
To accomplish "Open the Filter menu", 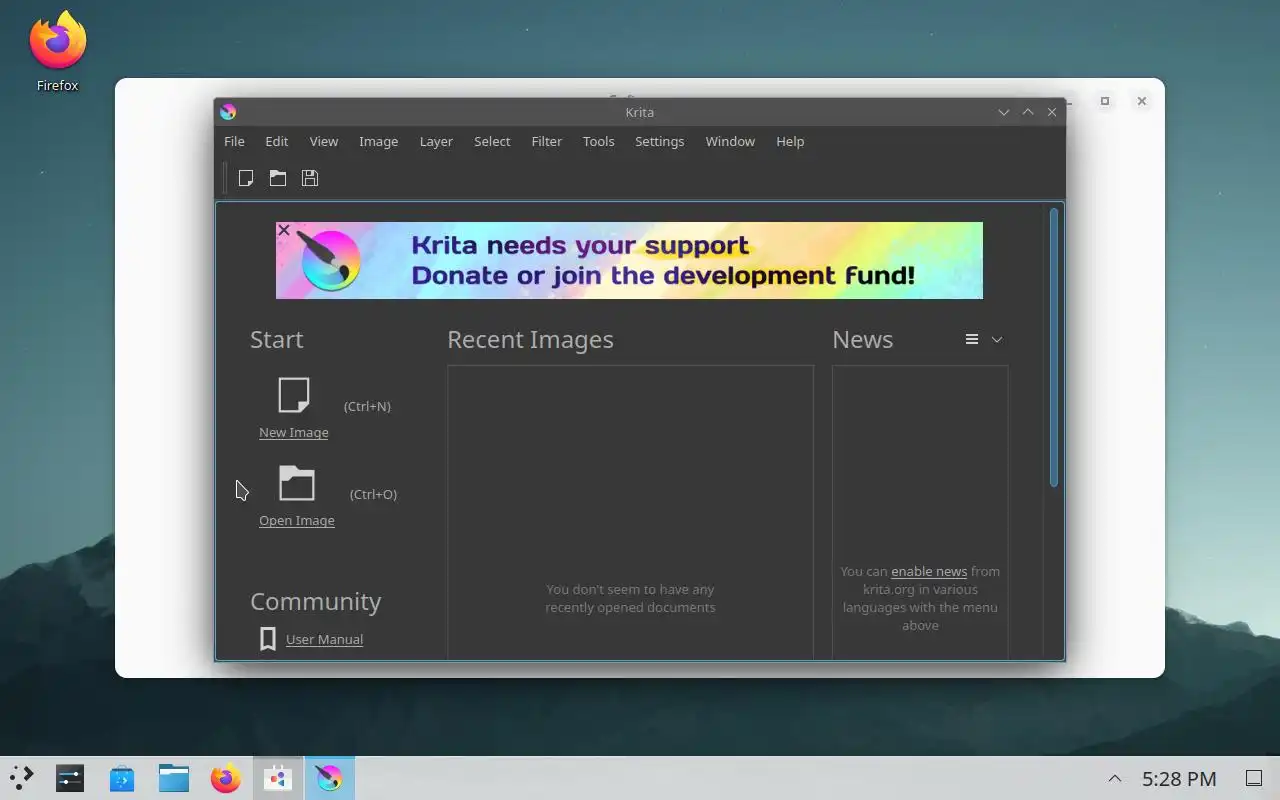I will tap(547, 141).
